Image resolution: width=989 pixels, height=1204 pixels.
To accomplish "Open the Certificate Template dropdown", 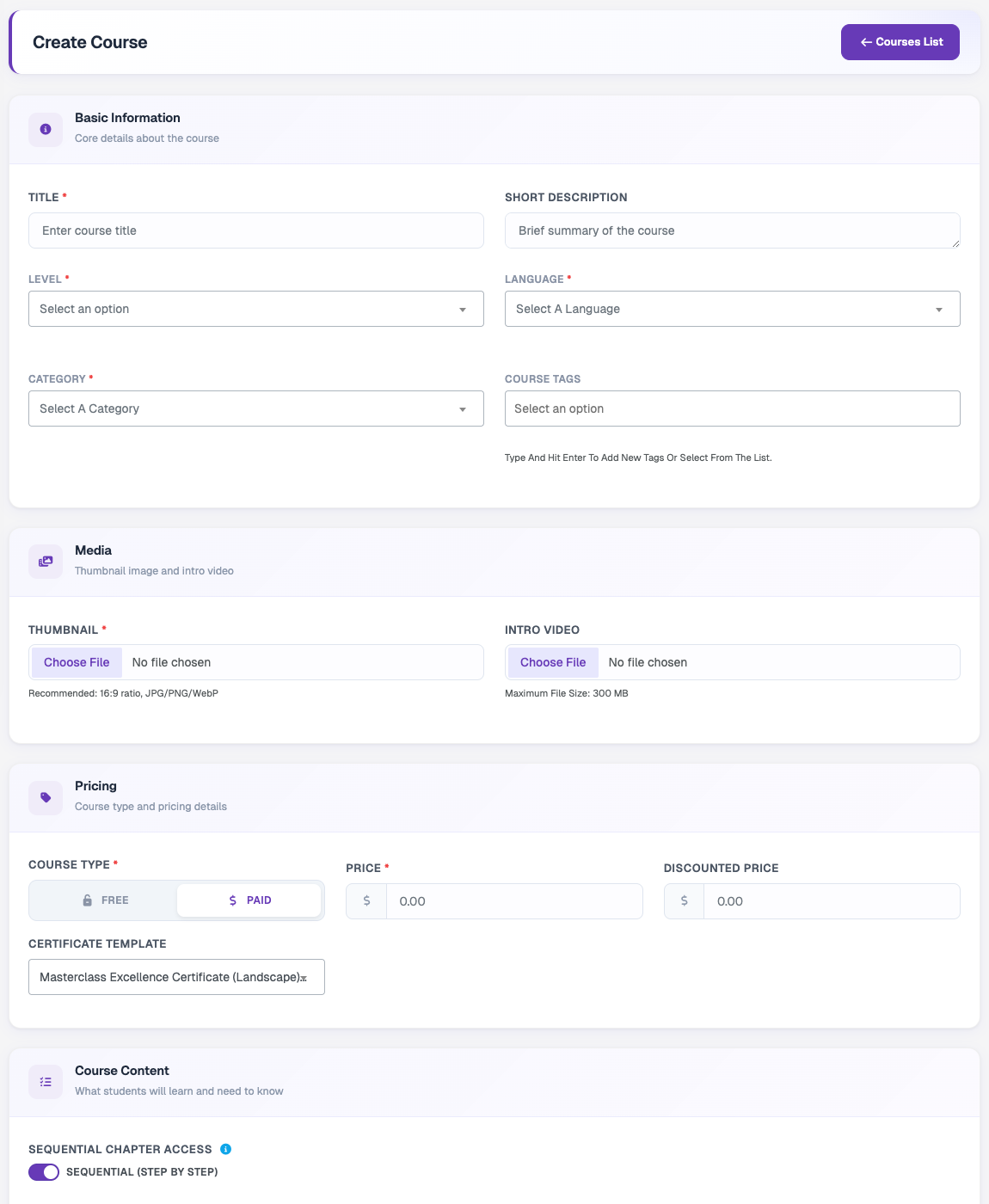I will click(176, 977).
